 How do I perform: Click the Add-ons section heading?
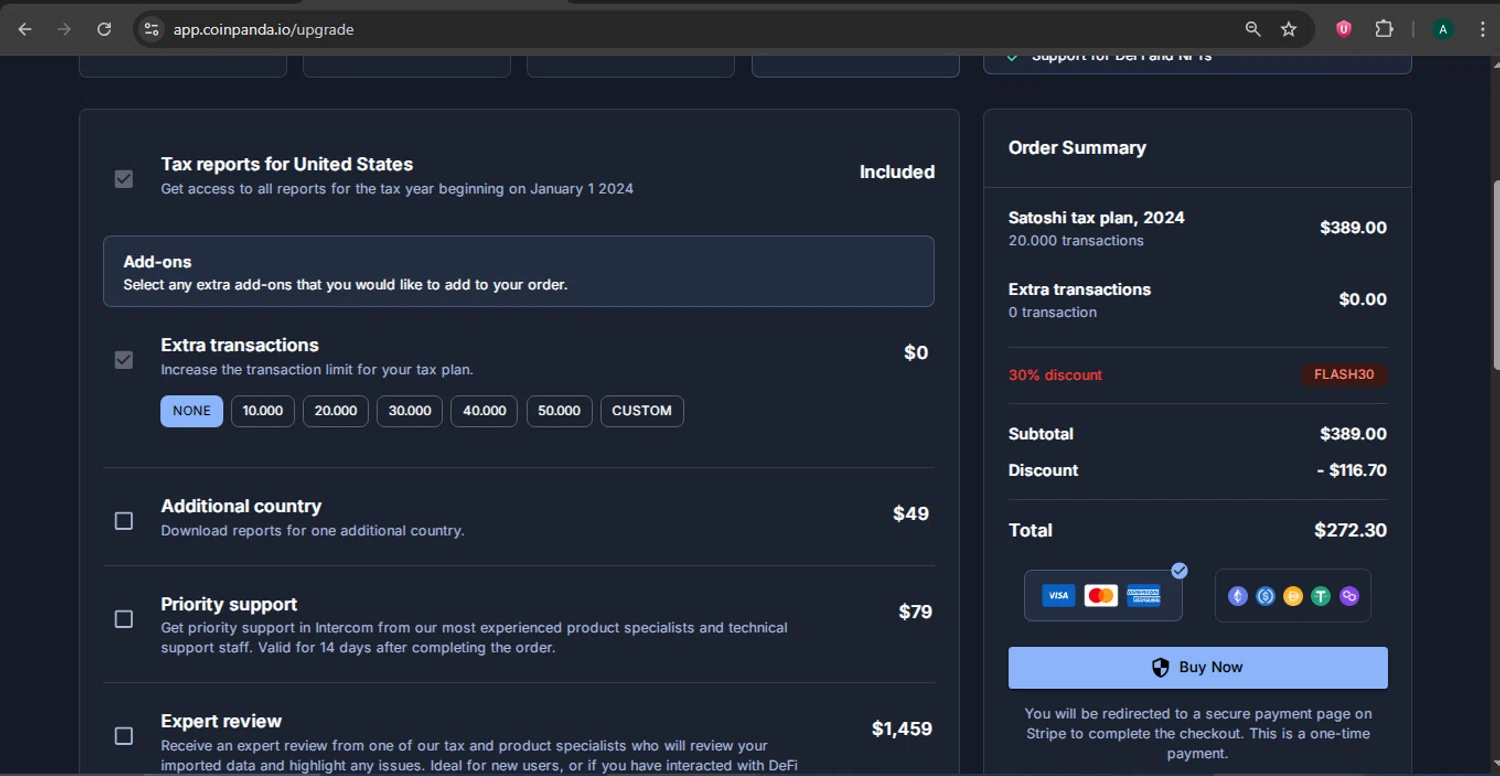(x=157, y=262)
